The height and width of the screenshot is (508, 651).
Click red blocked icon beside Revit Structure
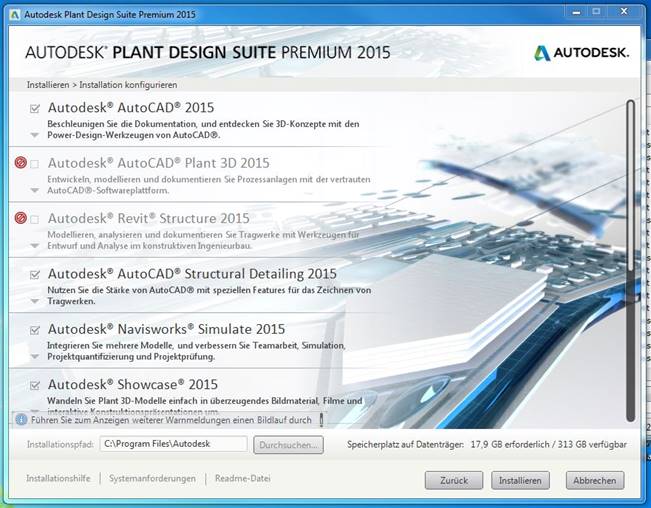(x=21, y=217)
